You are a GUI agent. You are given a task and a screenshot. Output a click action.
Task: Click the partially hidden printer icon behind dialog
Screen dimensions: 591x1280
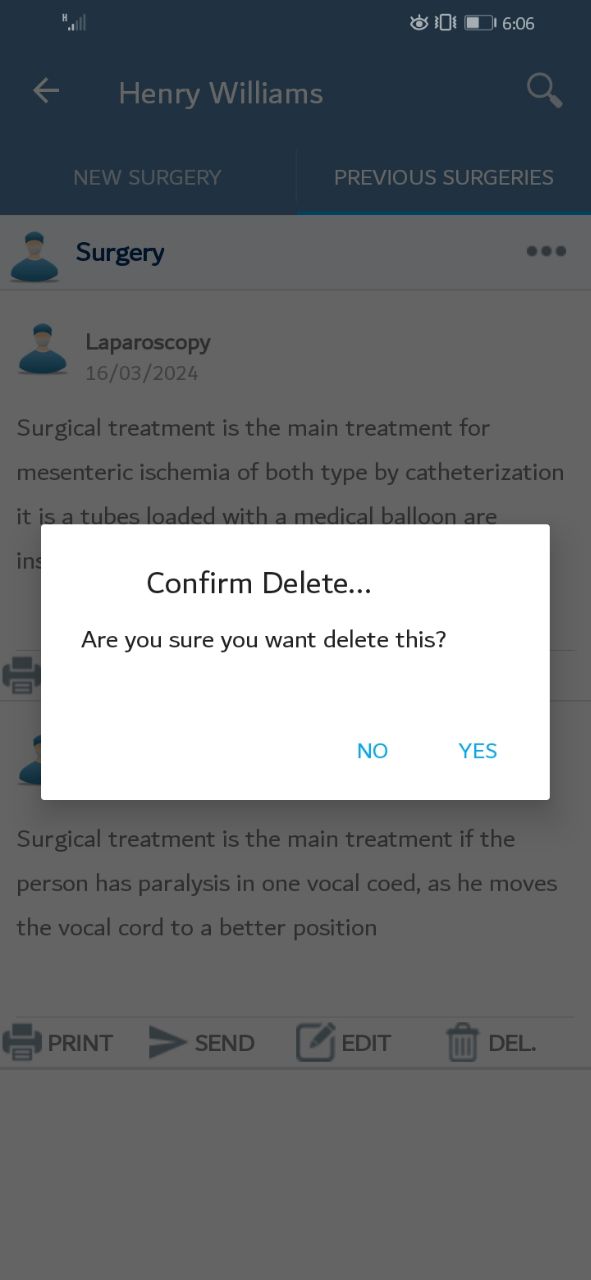[21, 675]
